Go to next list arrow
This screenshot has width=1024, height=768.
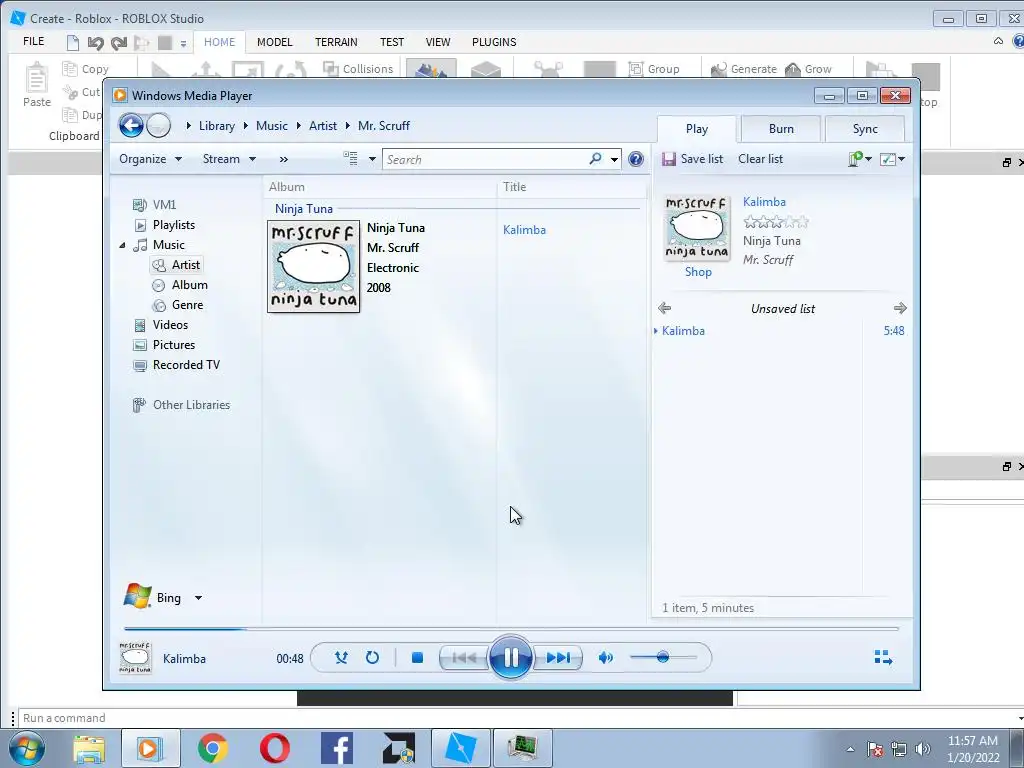(x=900, y=308)
